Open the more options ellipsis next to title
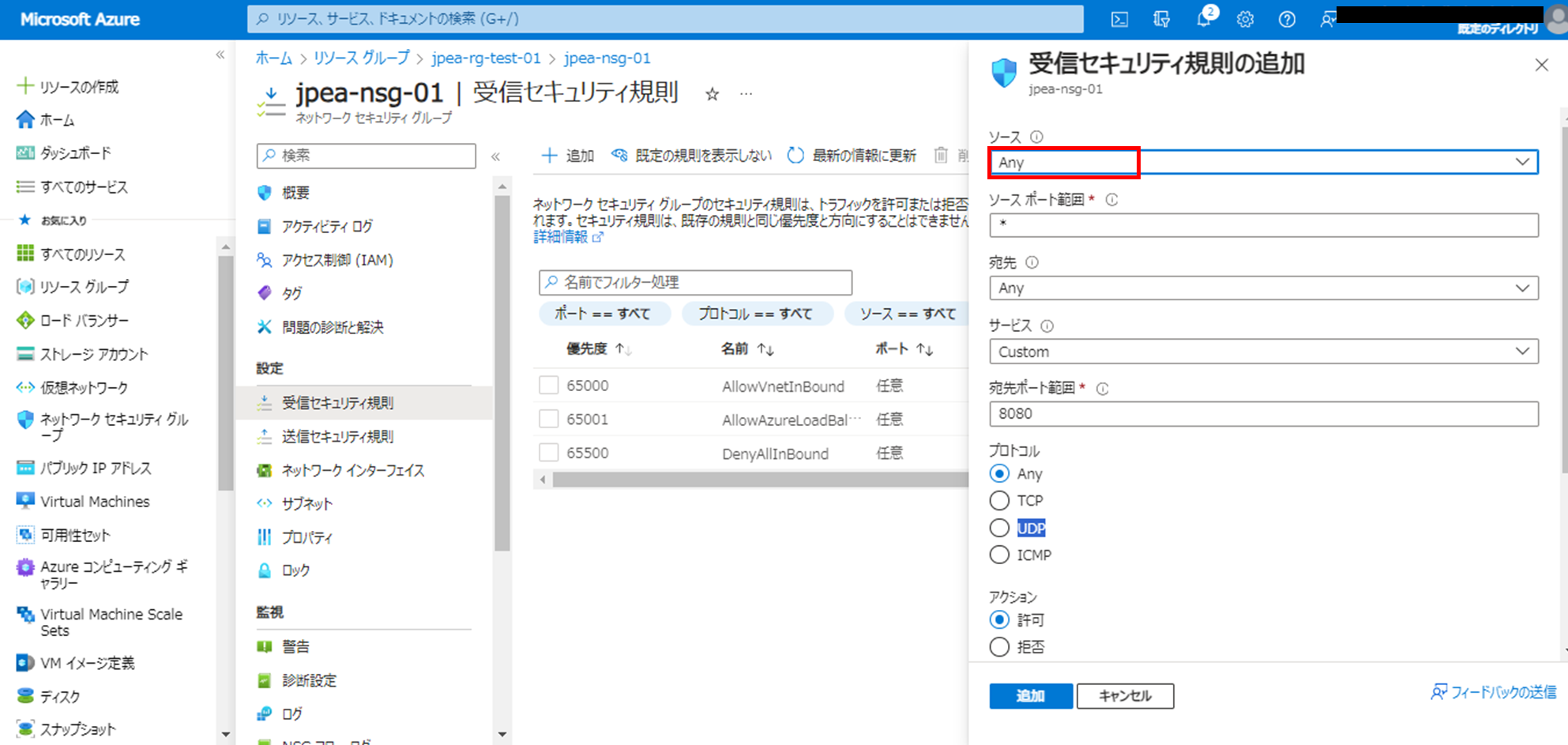This screenshot has height=745, width=1568. click(746, 94)
